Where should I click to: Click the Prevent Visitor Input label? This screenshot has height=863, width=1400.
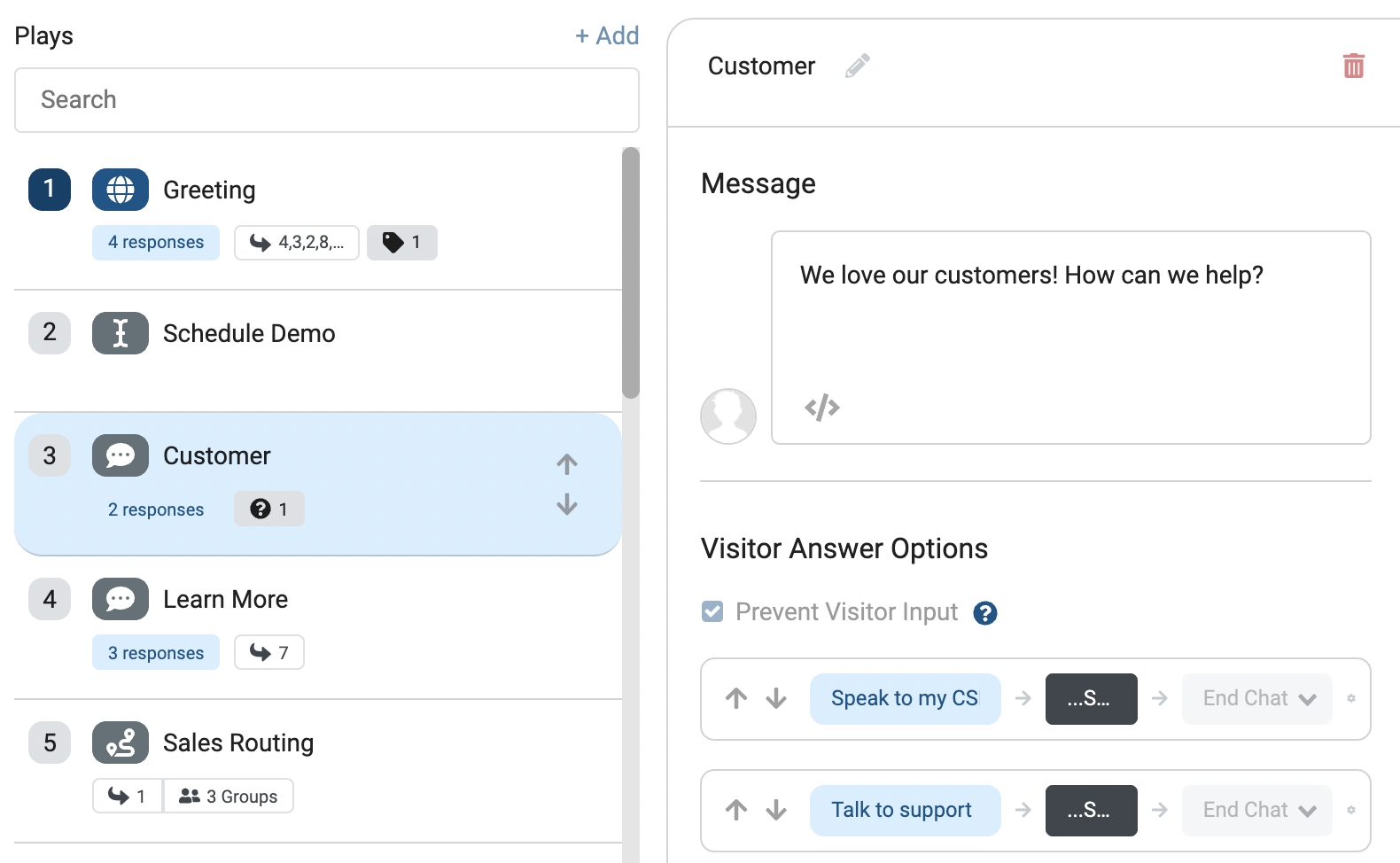click(x=846, y=612)
